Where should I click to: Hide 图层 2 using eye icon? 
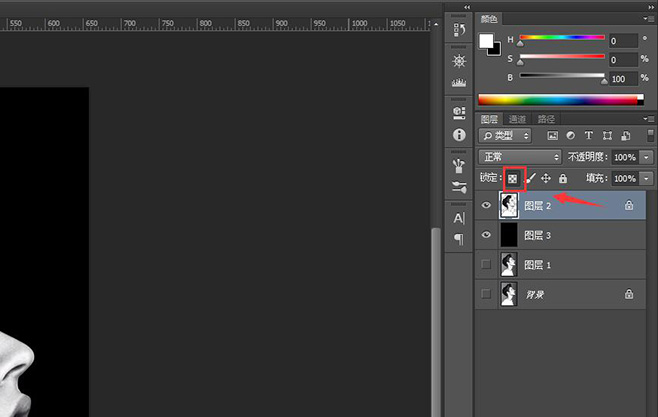(x=487, y=205)
